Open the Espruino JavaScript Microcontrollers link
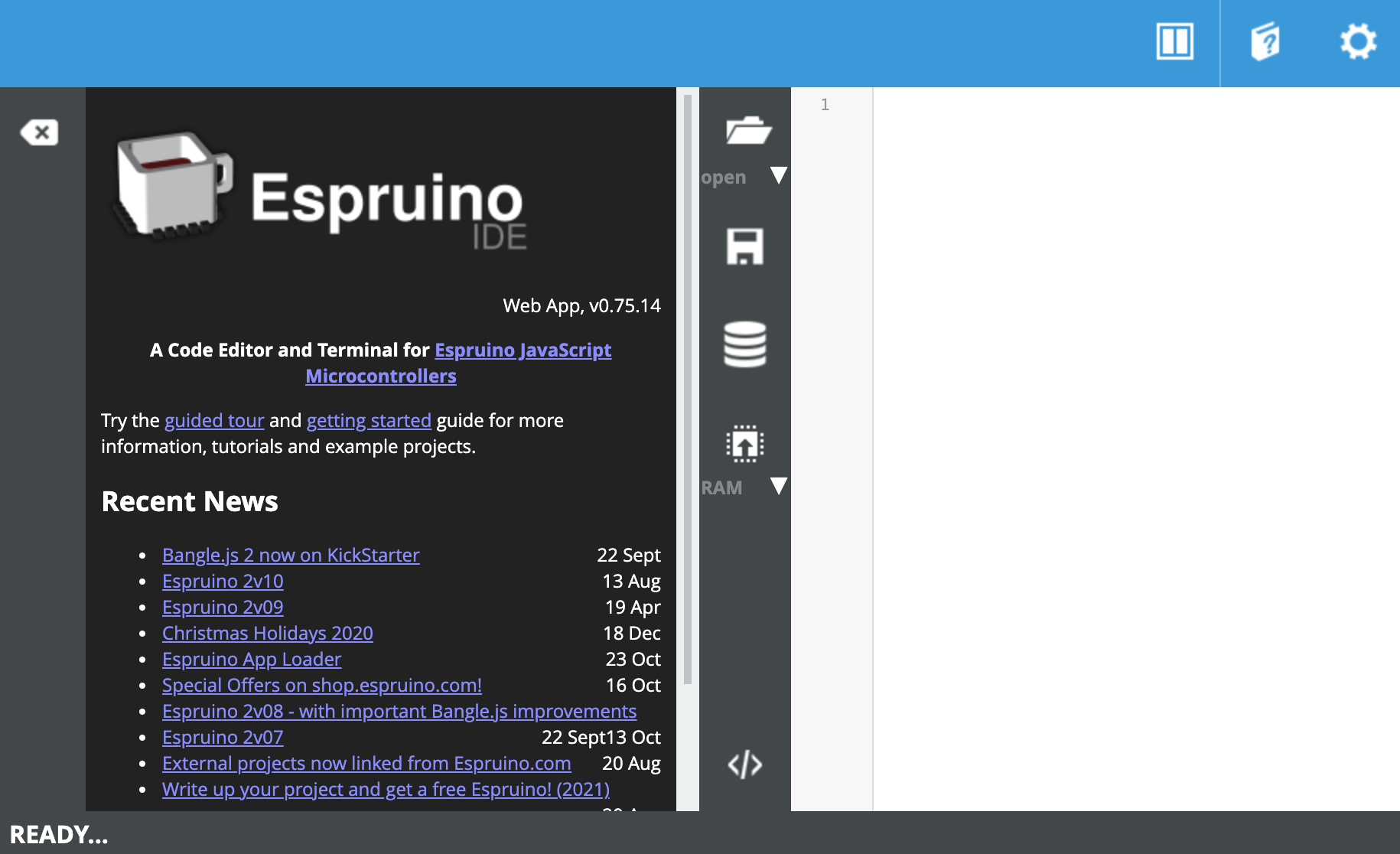 (x=458, y=363)
